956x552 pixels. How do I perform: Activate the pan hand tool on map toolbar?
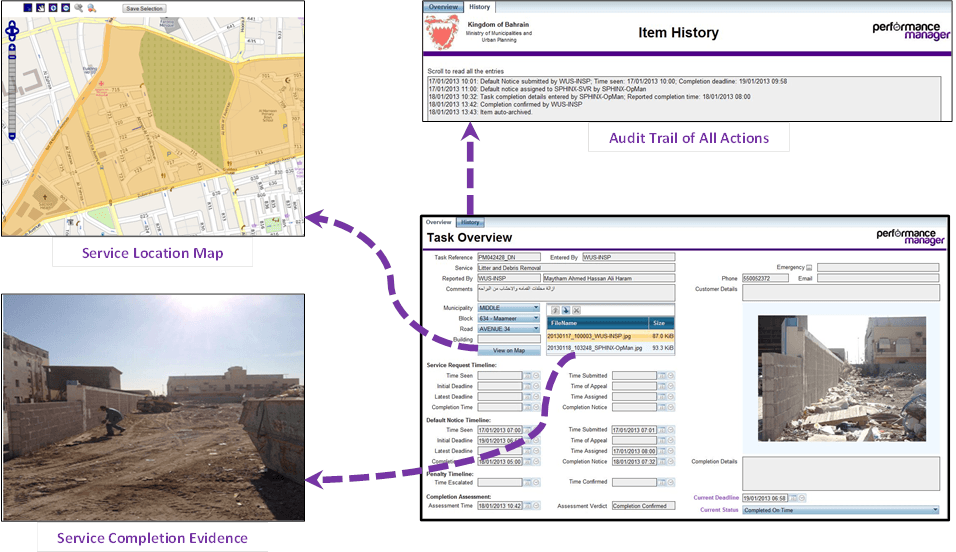point(40,8)
